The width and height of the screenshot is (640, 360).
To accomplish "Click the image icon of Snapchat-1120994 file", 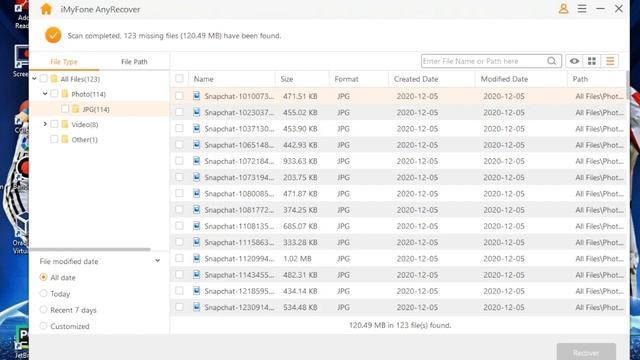I will click(197, 258).
